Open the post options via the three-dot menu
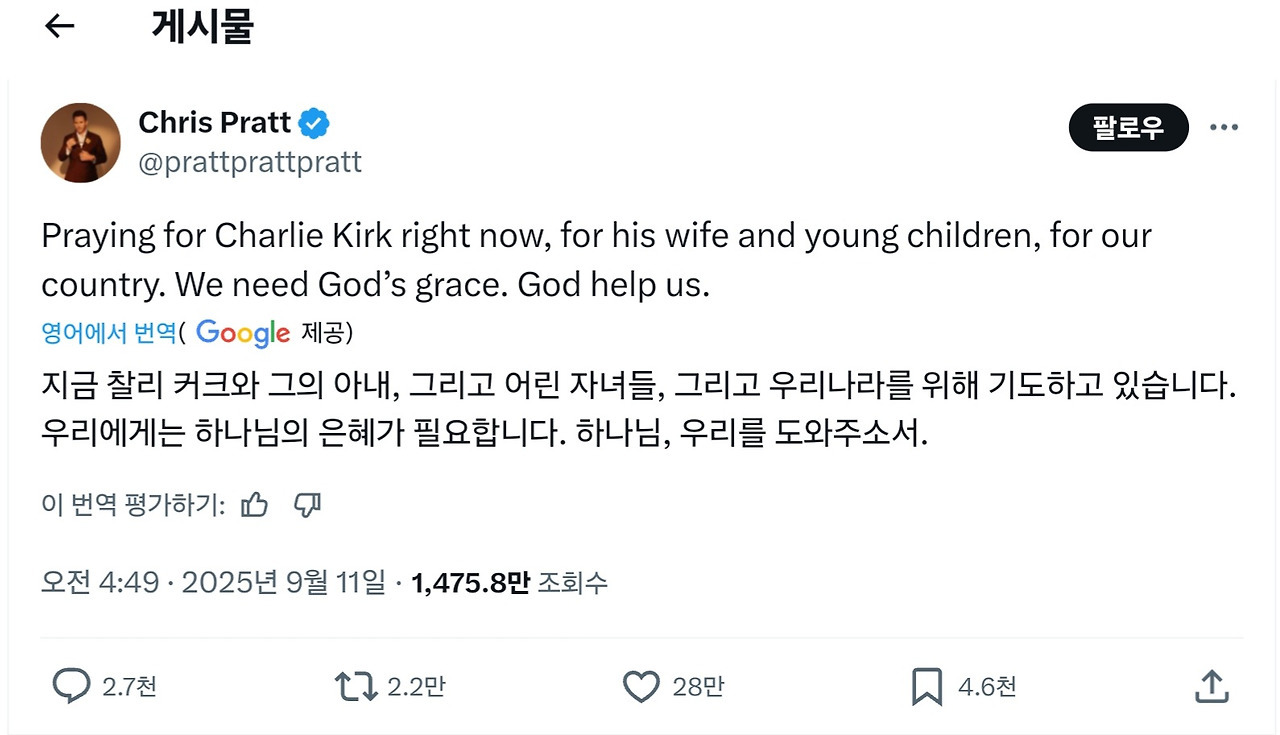This screenshot has width=1280, height=735. point(1224,127)
